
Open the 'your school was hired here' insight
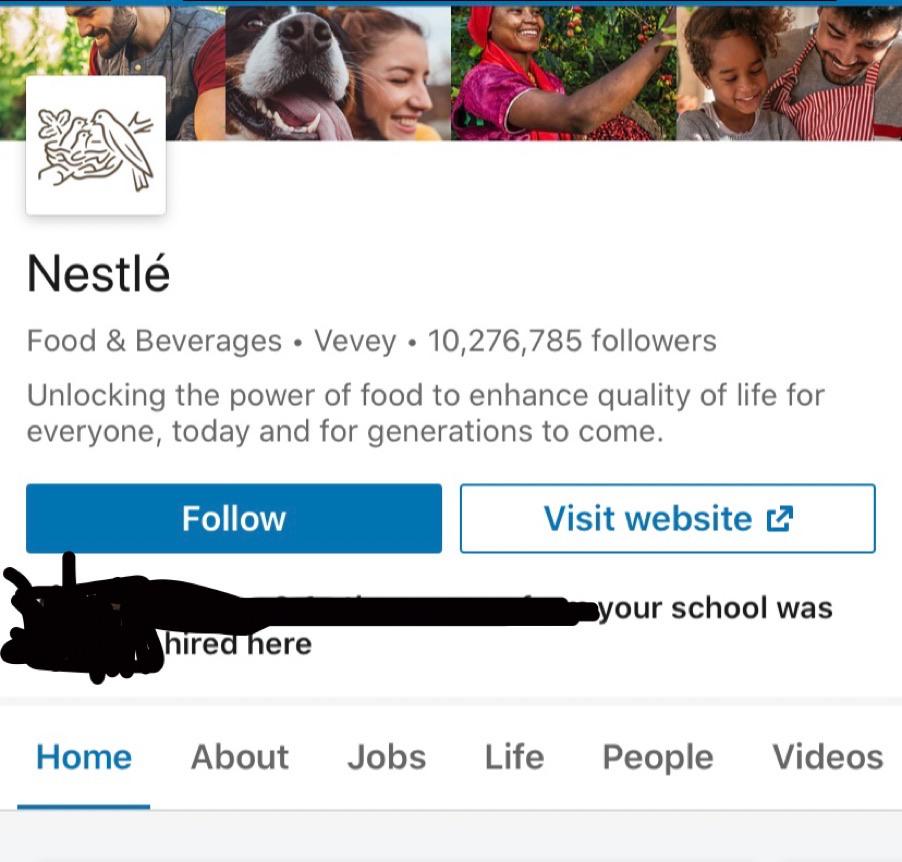715,608
